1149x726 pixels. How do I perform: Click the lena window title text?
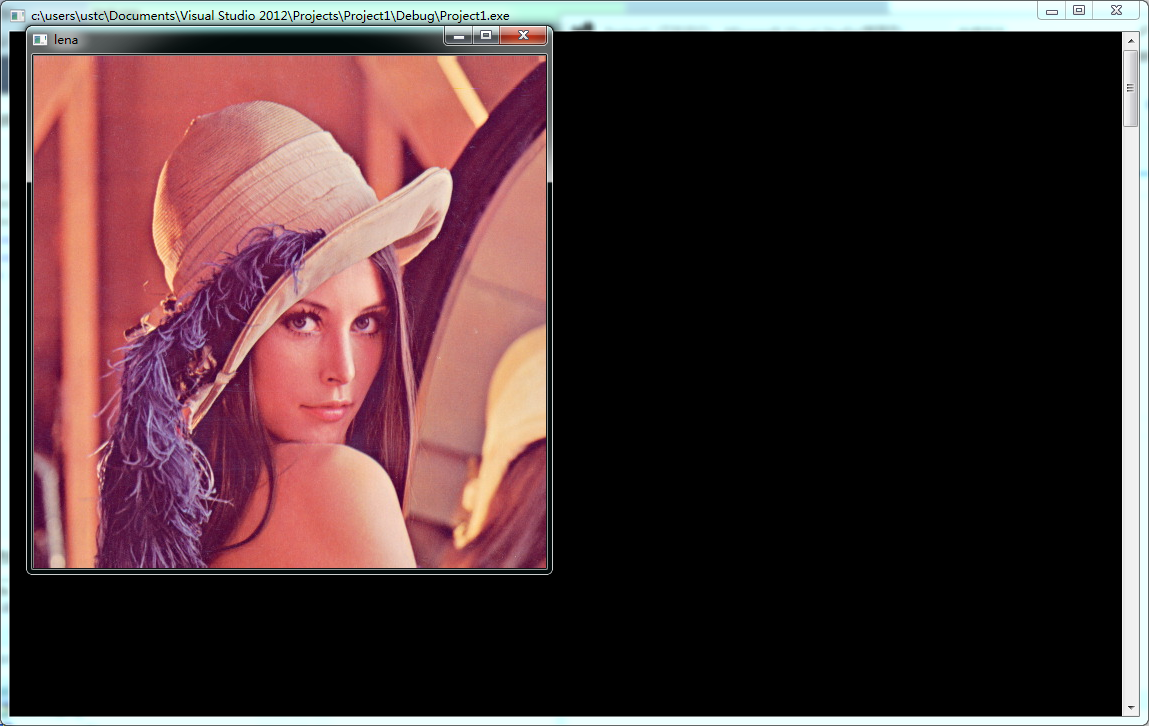pos(66,40)
